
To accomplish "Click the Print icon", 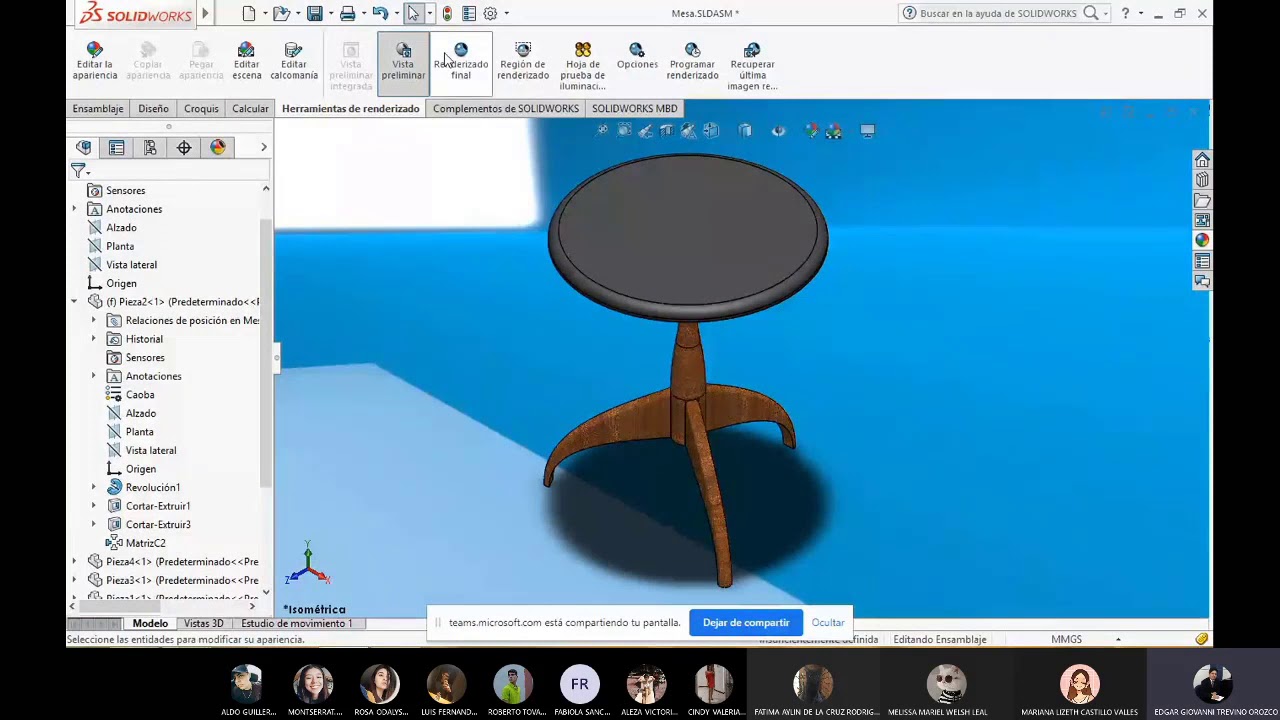I will (347, 14).
